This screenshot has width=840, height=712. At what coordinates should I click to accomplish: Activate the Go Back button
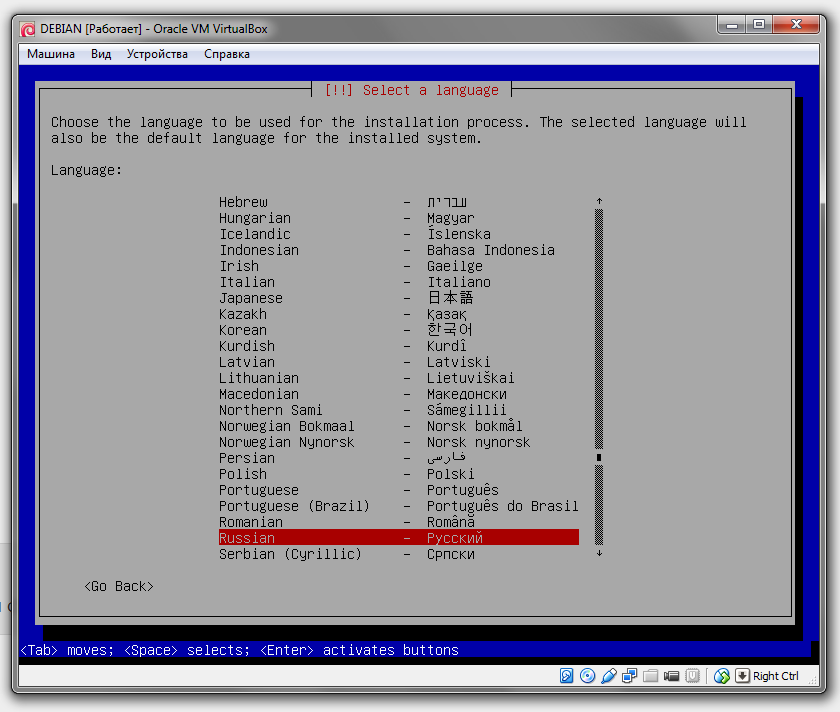[119, 587]
